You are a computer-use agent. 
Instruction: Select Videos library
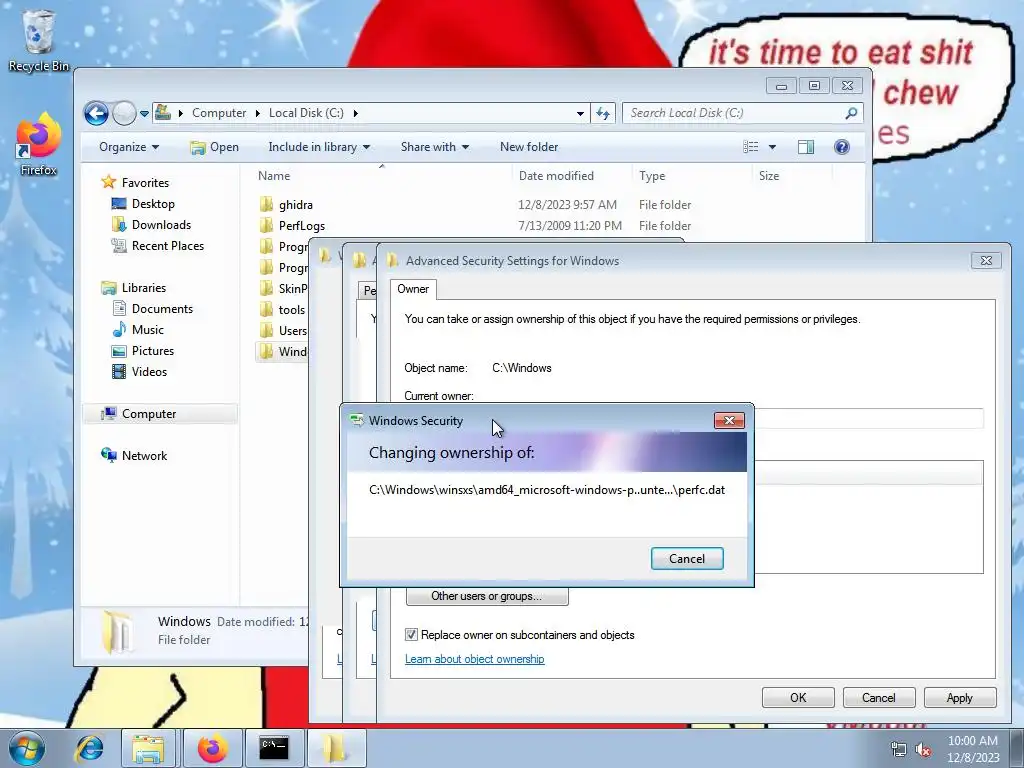tap(149, 372)
